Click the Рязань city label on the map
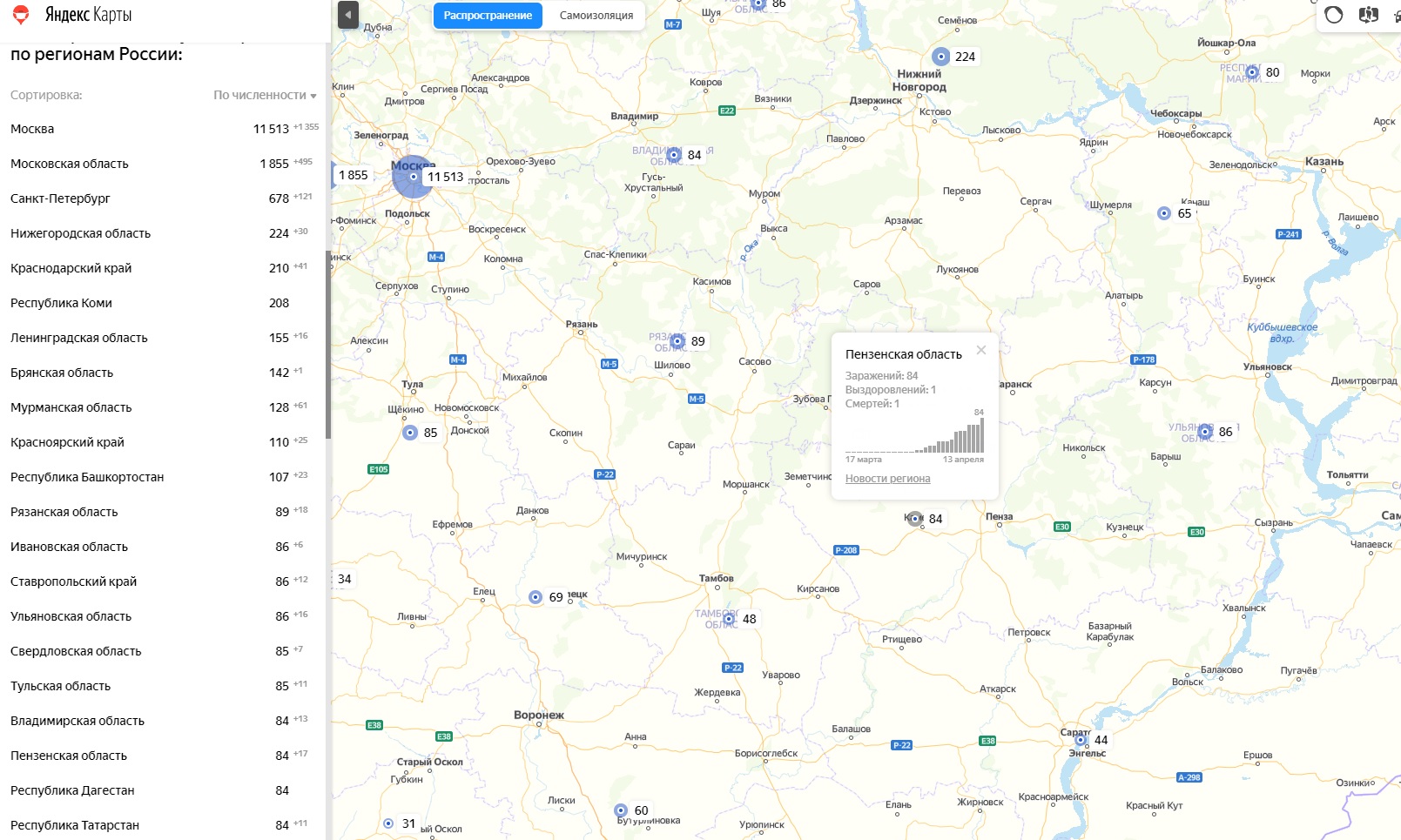Viewport: 1401px width, 840px height. click(x=582, y=324)
